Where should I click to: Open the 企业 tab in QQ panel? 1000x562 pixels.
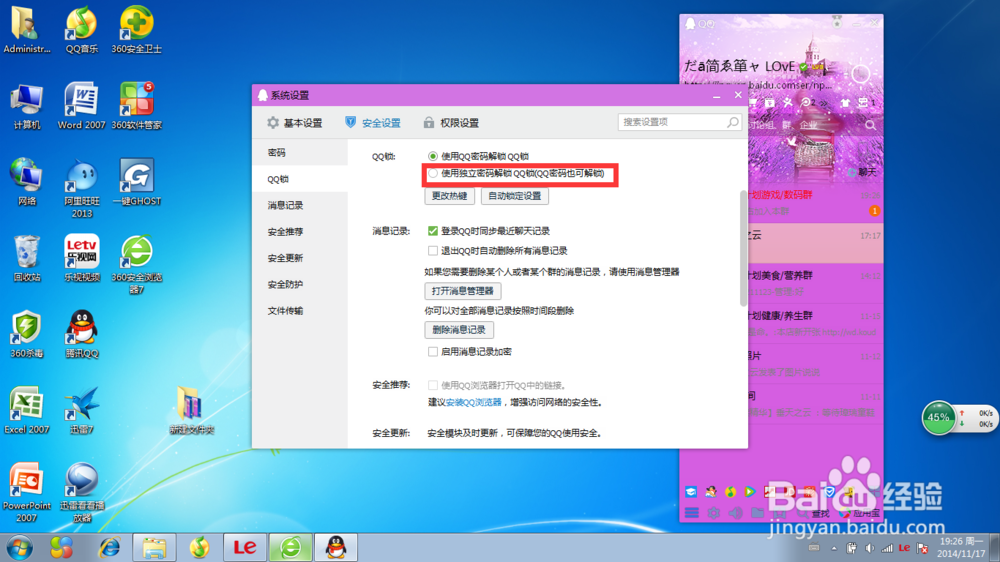(x=809, y=125)
